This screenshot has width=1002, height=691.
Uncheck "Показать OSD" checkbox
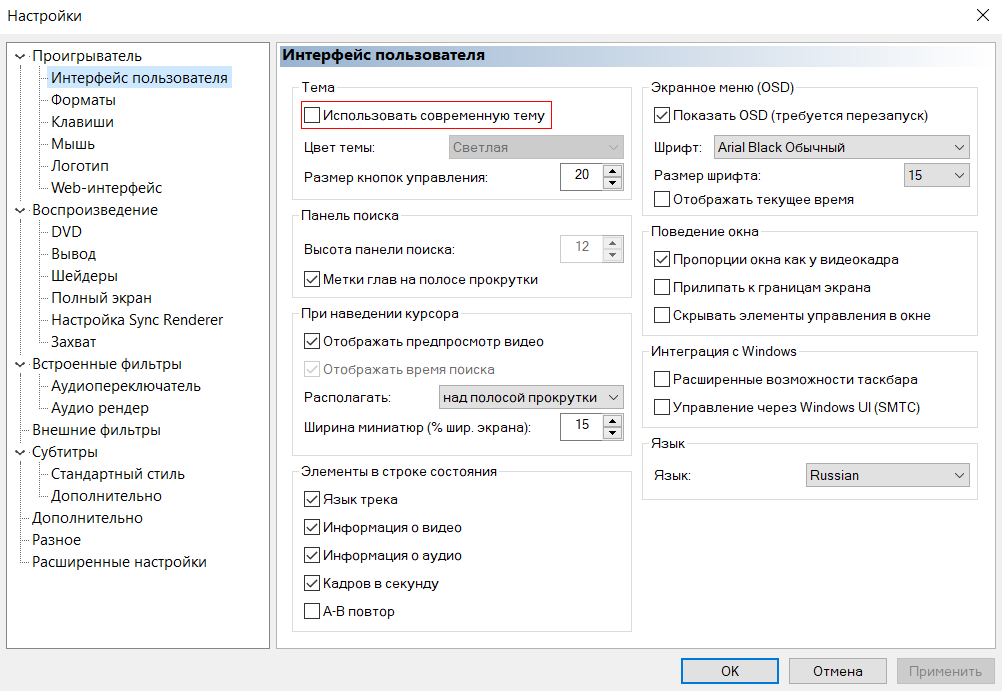[x=661, y=116]
